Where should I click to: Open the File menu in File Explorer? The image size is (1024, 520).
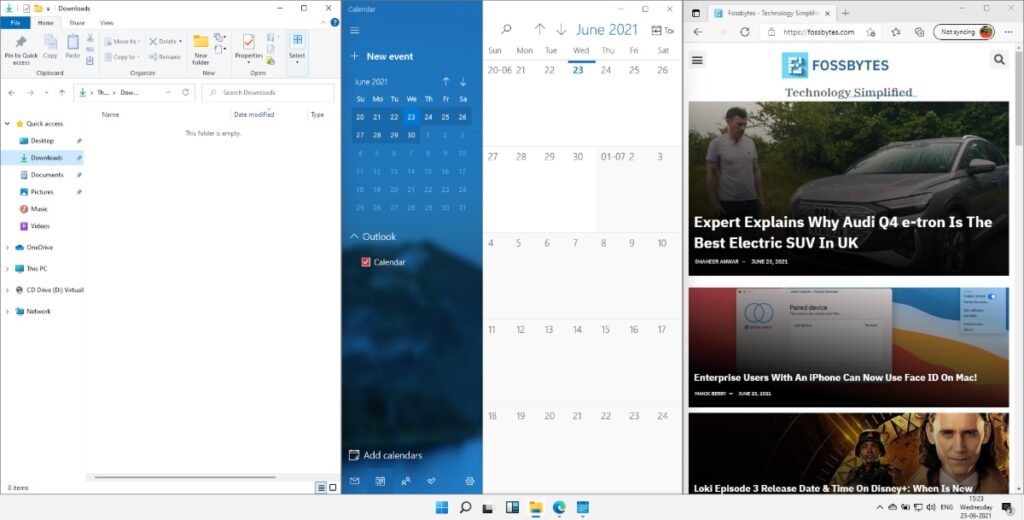pyautogui.click(x=15, y=23)
